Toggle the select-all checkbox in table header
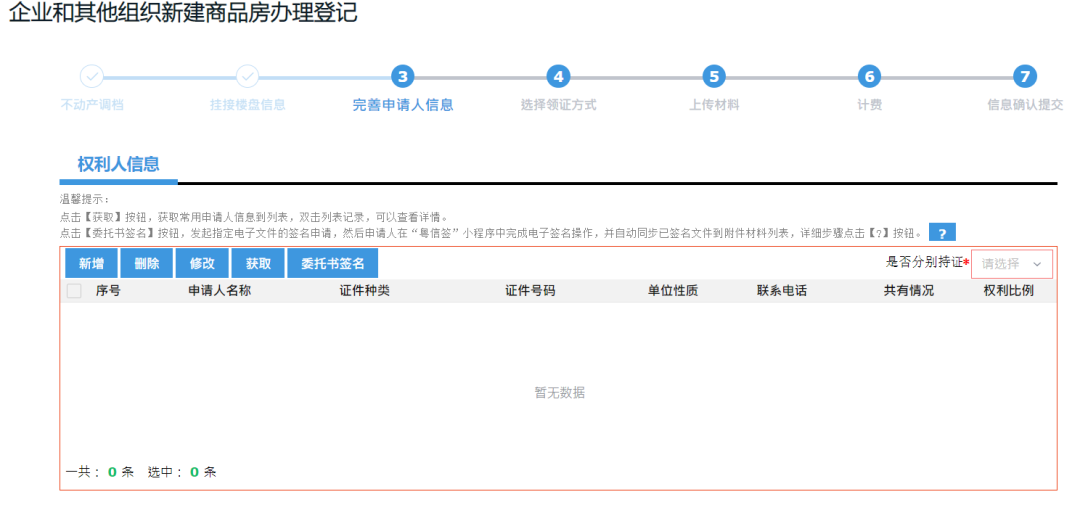Screen dimensions: 1080x505 pyautogui.click(x=74, y=291)
